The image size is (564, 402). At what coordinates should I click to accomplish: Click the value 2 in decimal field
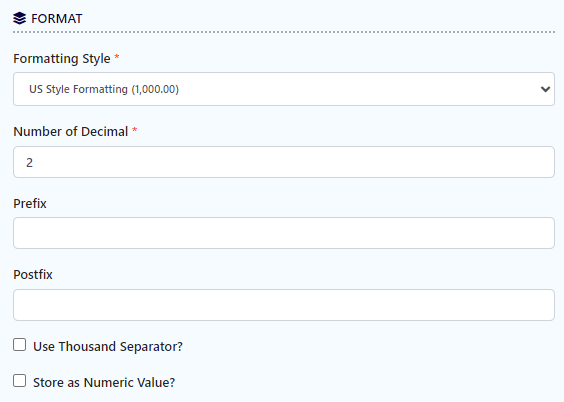29,163
